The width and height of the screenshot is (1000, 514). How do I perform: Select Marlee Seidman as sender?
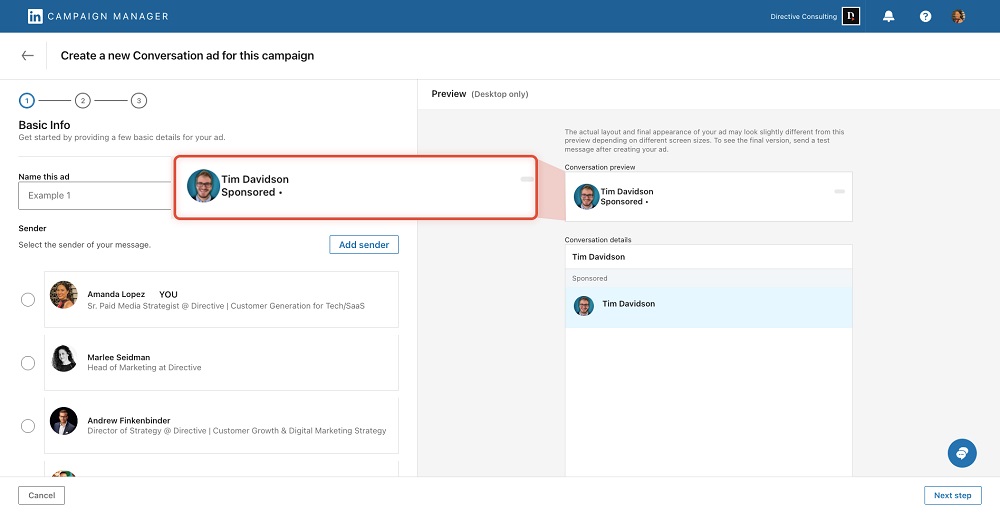pos(28,363)
